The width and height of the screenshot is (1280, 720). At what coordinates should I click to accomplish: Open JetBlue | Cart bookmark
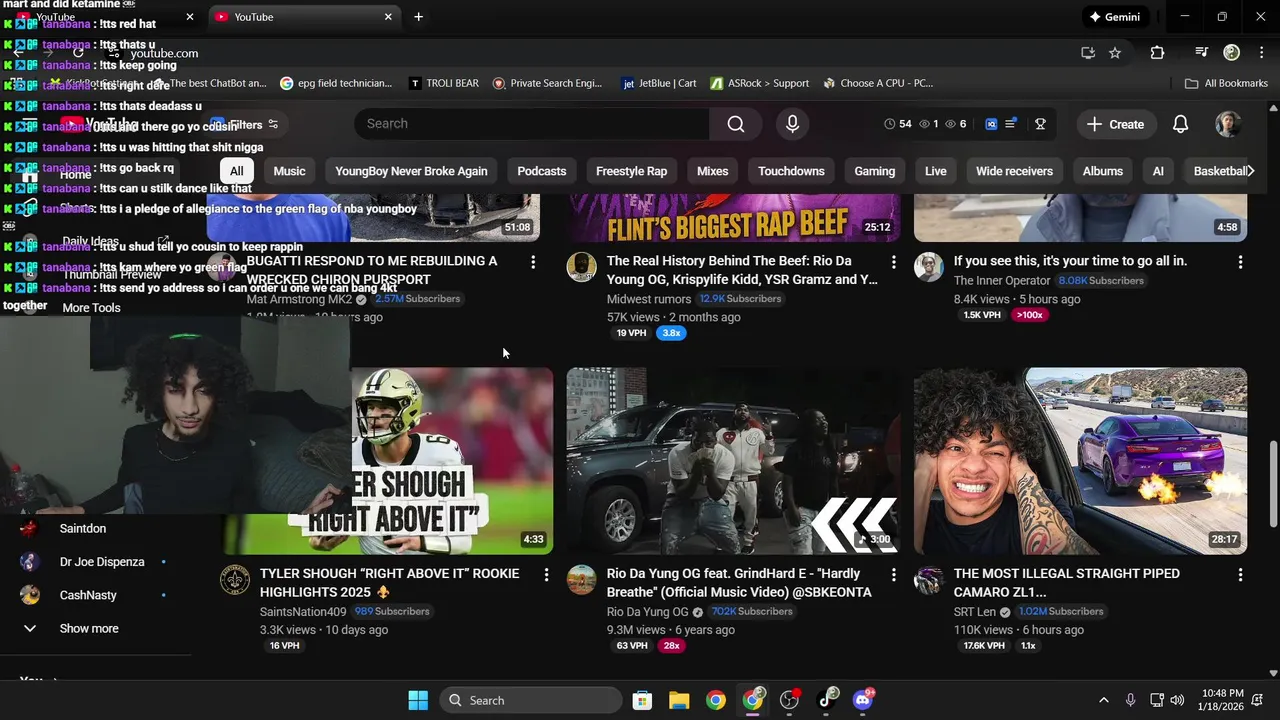658,83
